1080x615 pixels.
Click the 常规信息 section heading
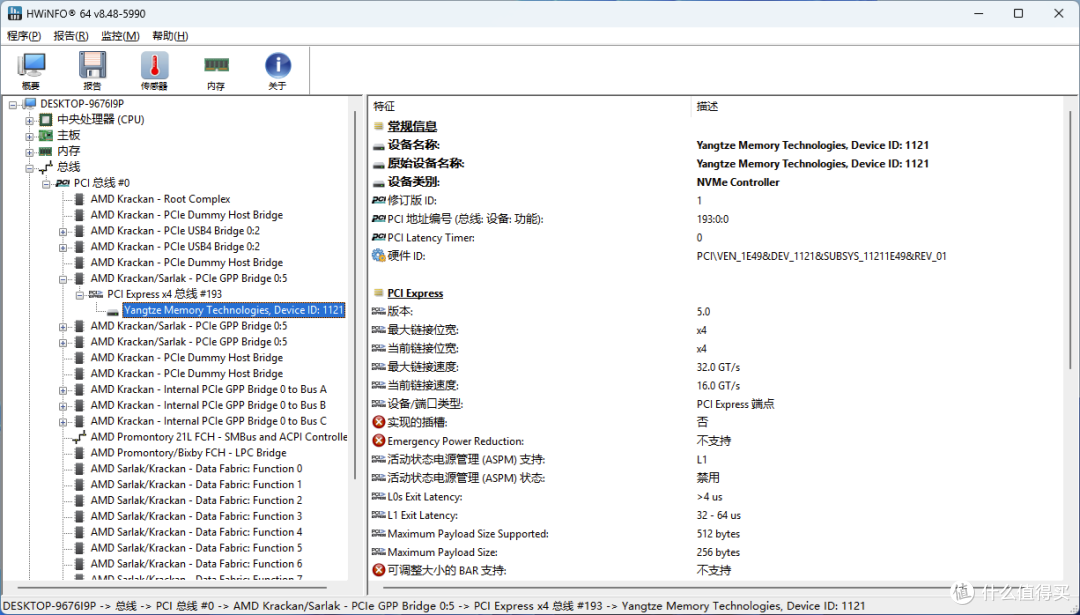point(412,127)
